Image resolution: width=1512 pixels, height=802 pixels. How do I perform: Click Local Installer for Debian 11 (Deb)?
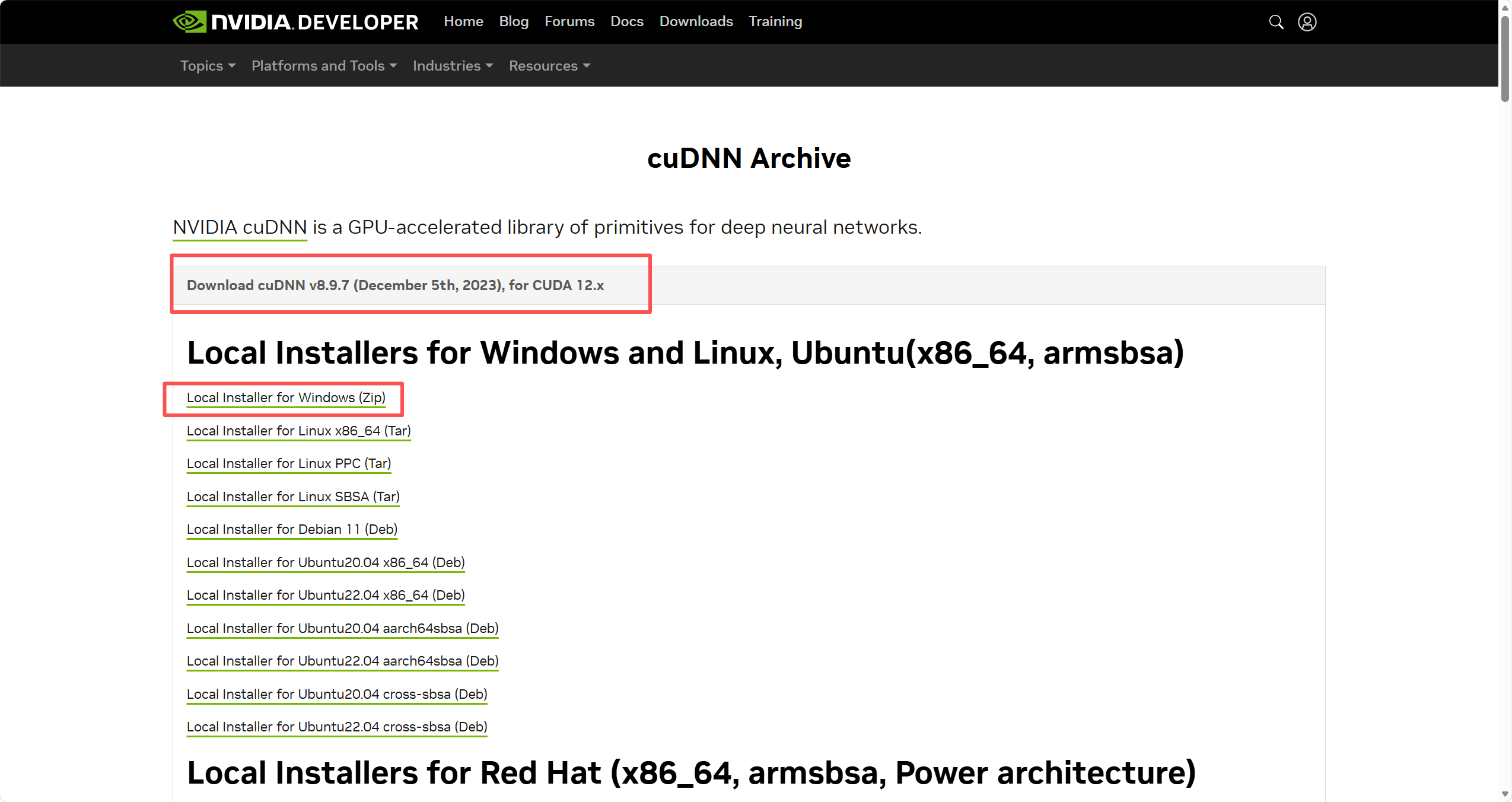click(292, 529)
